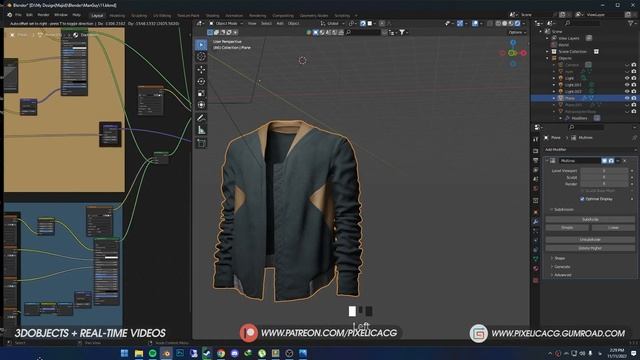
Task: Open the Add Modifier dropdown
Action: tap(590, 150)
